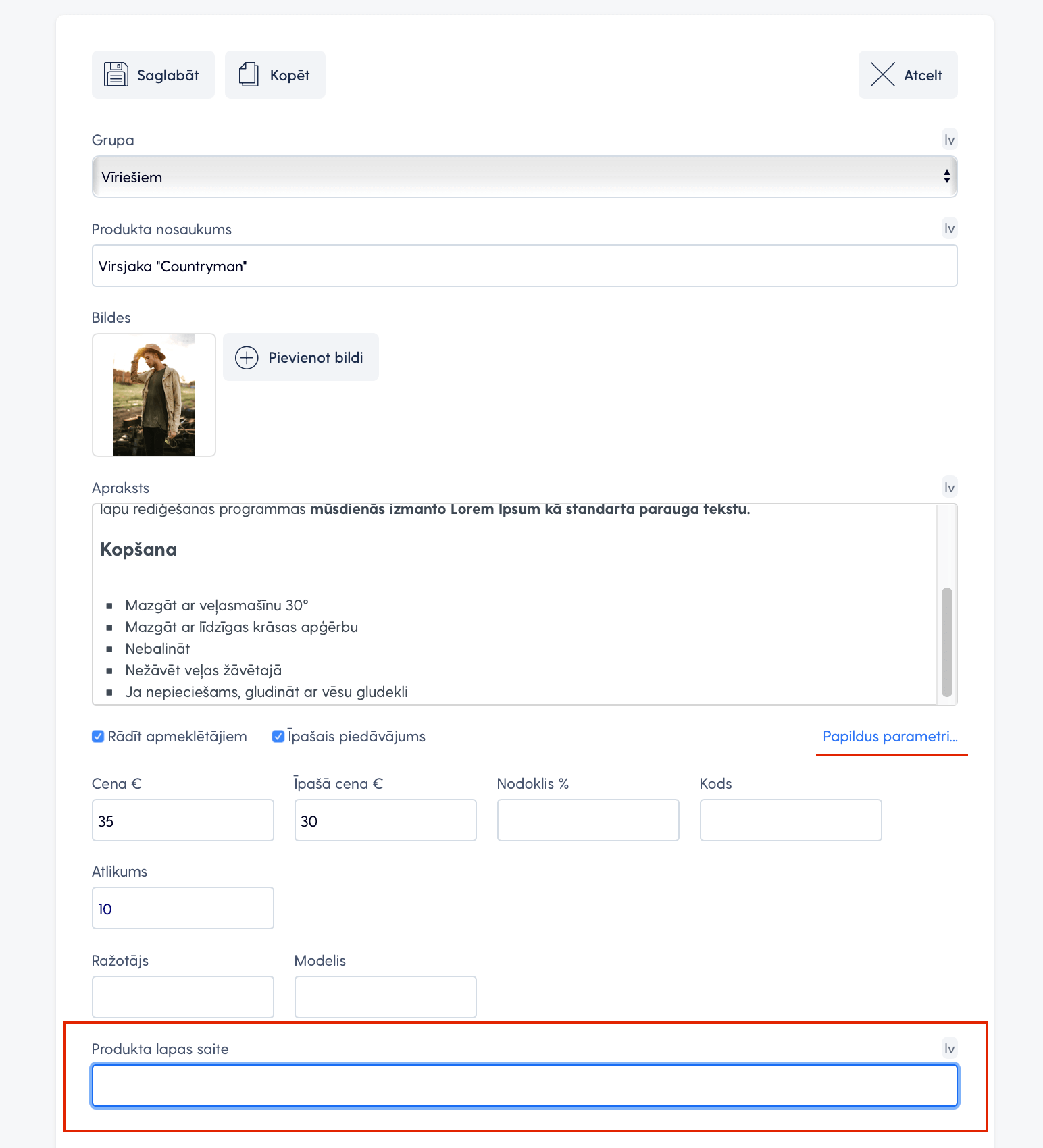This screenshot has width=1043, height=1148.
Task: Click the Ražotājs input field
Action: 183,997
